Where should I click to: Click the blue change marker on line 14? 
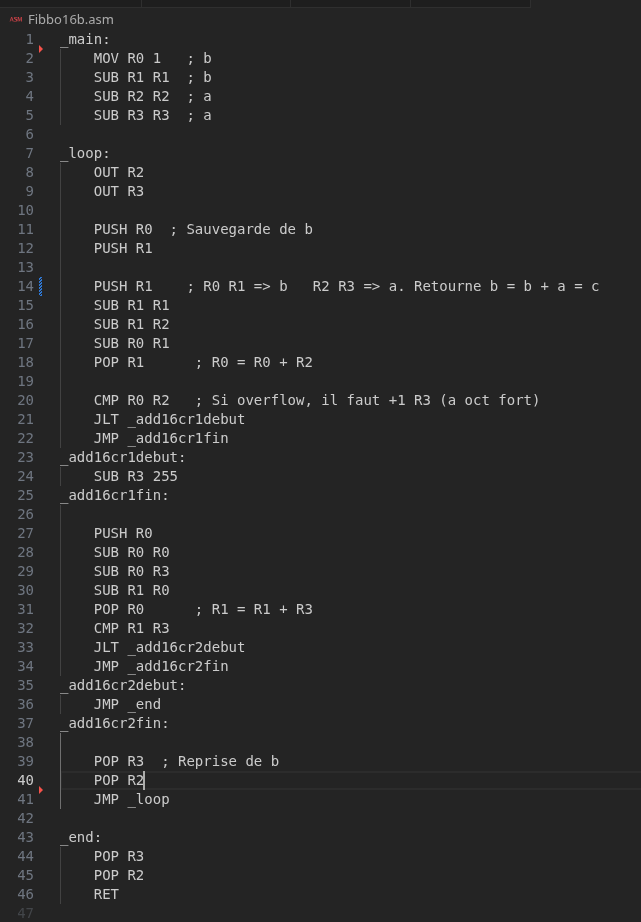41,286
